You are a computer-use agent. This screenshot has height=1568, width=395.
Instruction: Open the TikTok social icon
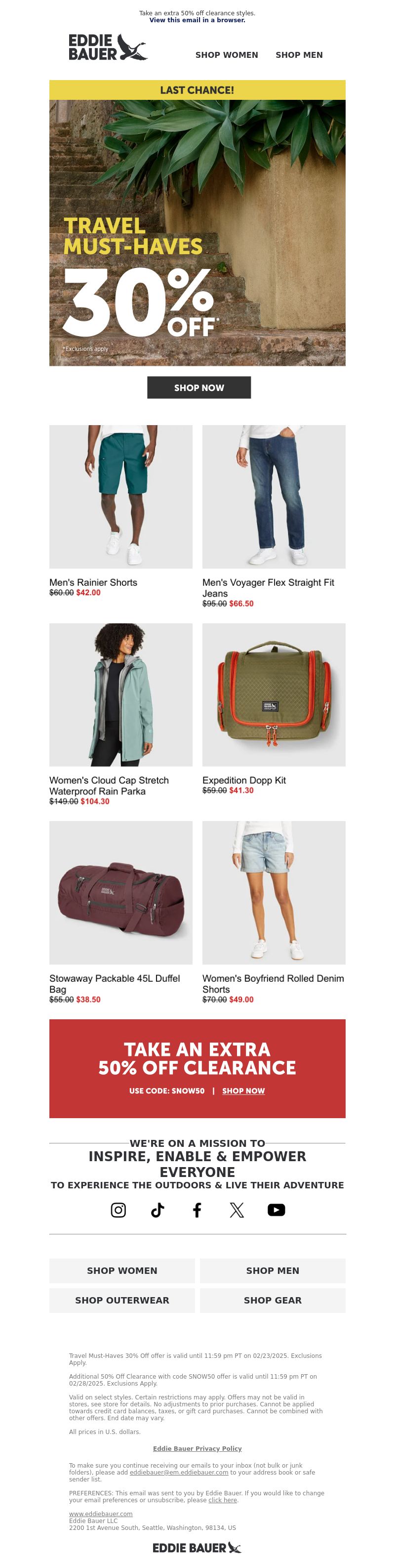pyautogui.click(x=158, y=1210)
